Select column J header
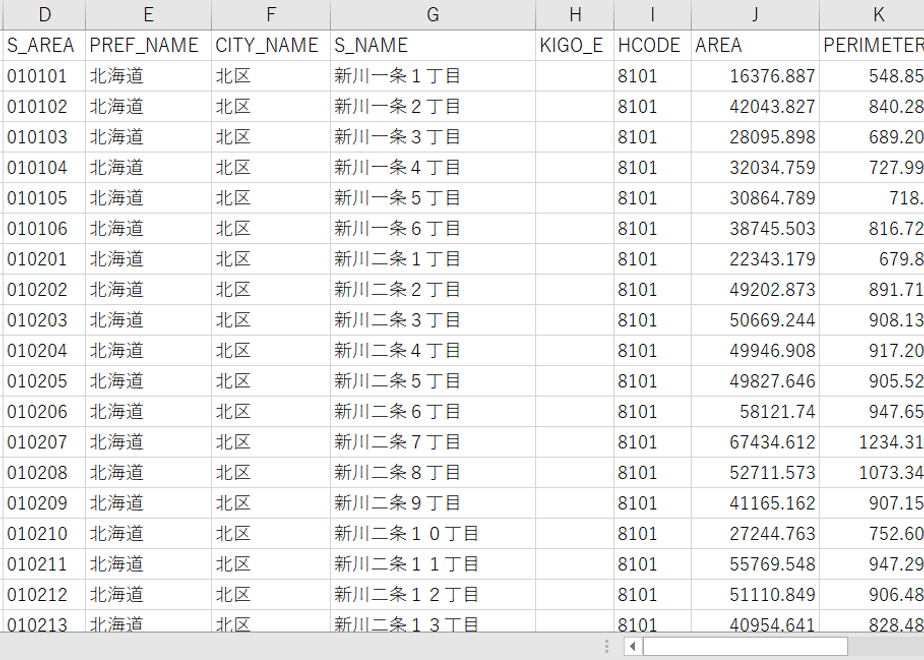Screen dimensions: 924x660 tap(755, 15)
